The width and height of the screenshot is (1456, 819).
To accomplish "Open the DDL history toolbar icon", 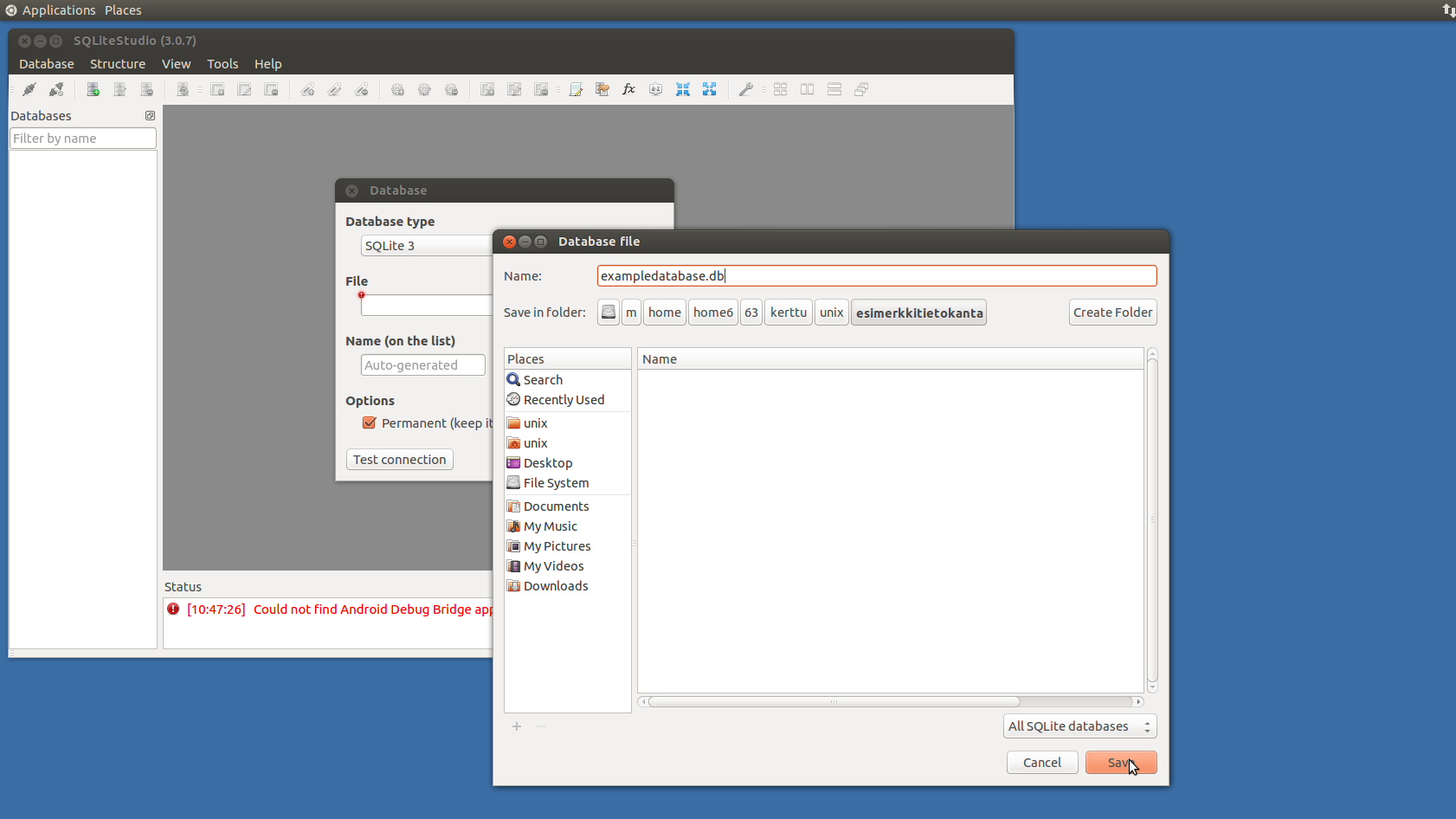I will (x=602, y=89).
